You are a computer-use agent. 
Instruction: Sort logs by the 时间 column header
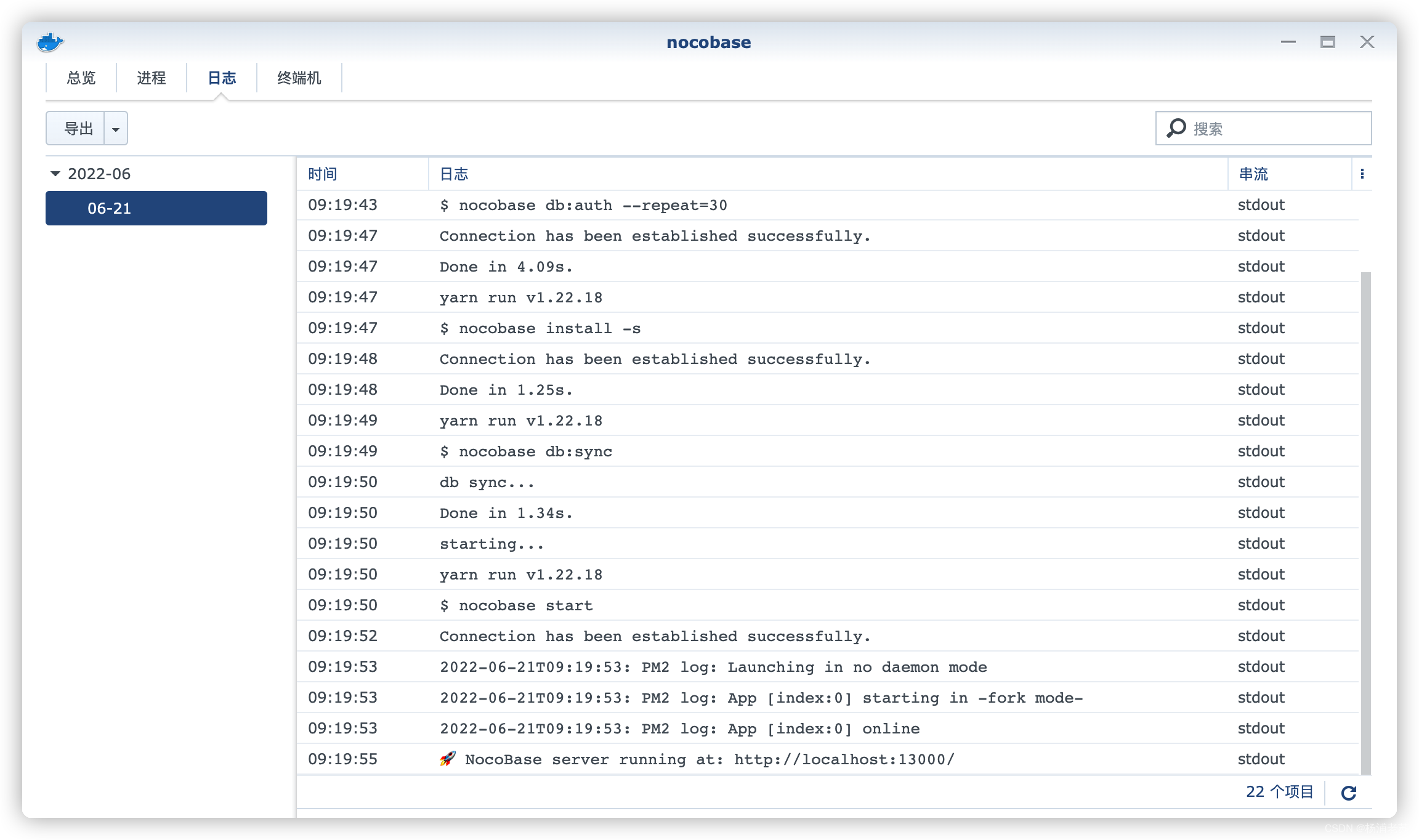[x=323, y=174]
